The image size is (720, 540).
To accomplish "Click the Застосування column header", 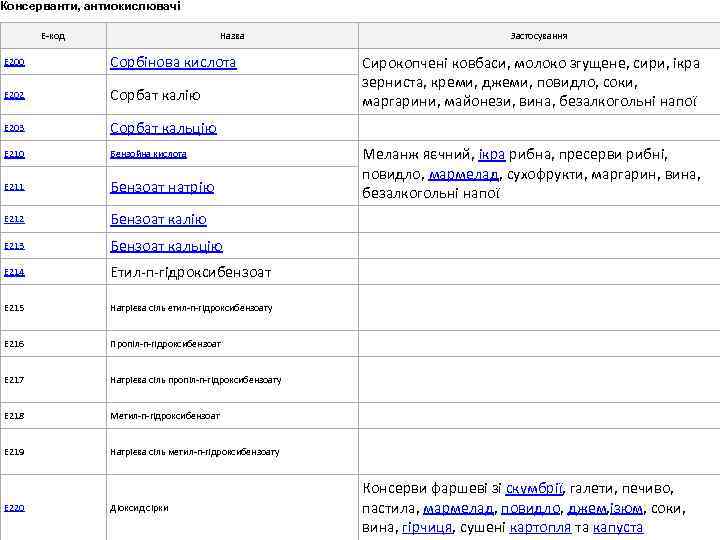I will 539,36.
